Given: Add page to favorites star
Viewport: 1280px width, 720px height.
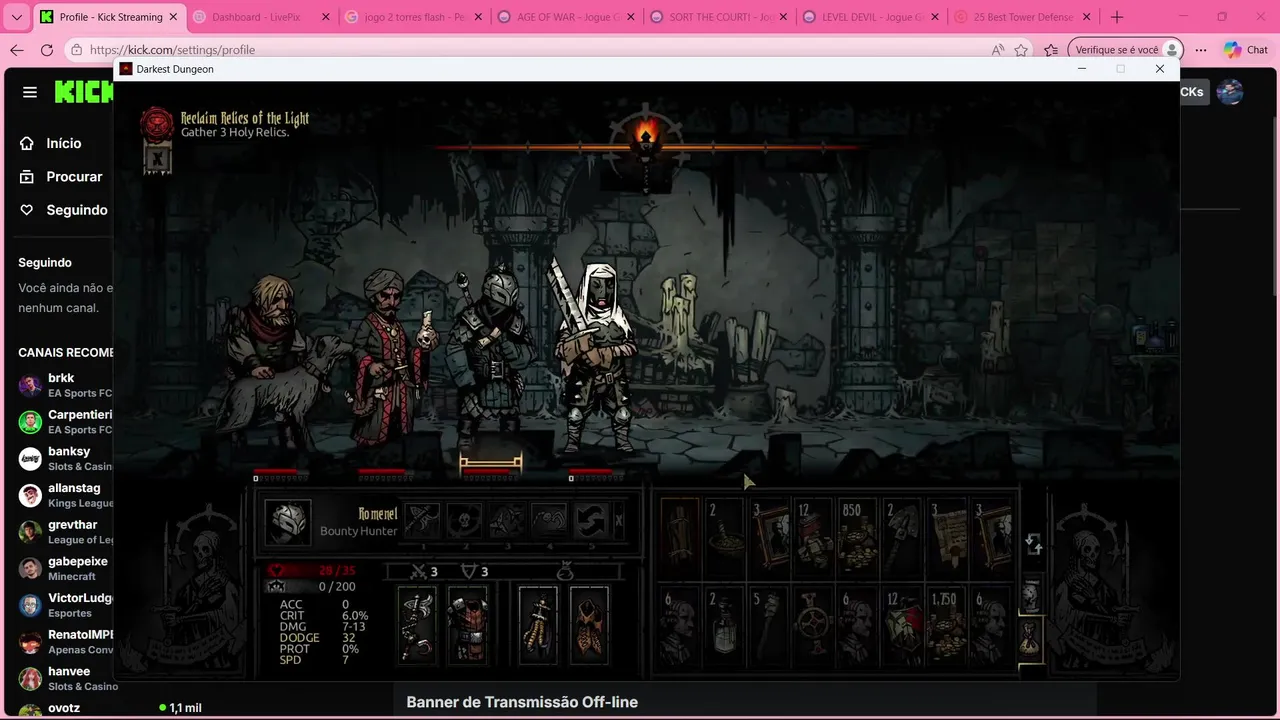Looking at the screenshot, I should point(1021,50).
